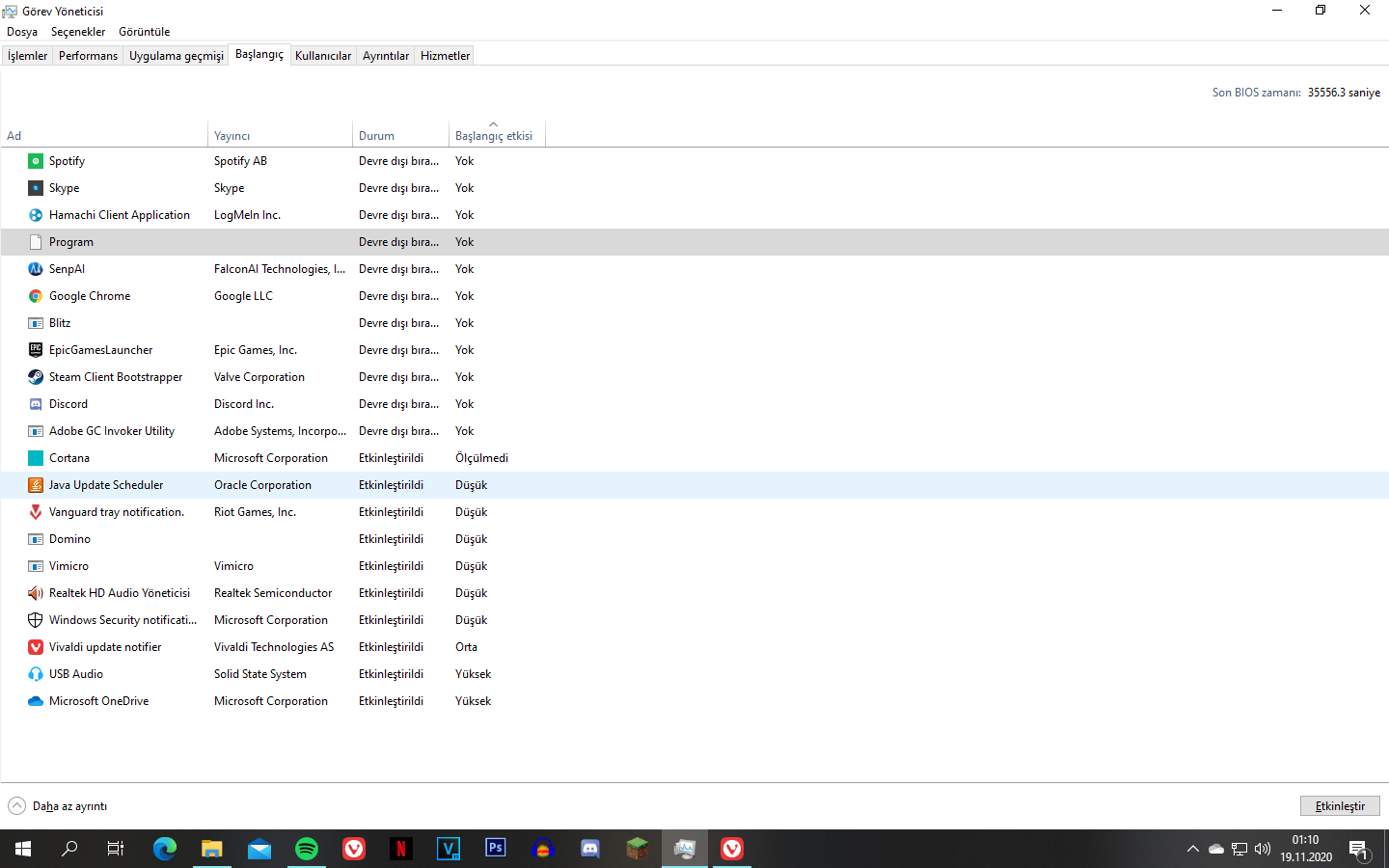The image size is (1389, 868).
Task: Launch Microsoft Edge from the taskbar
Action: coord(165,849)
